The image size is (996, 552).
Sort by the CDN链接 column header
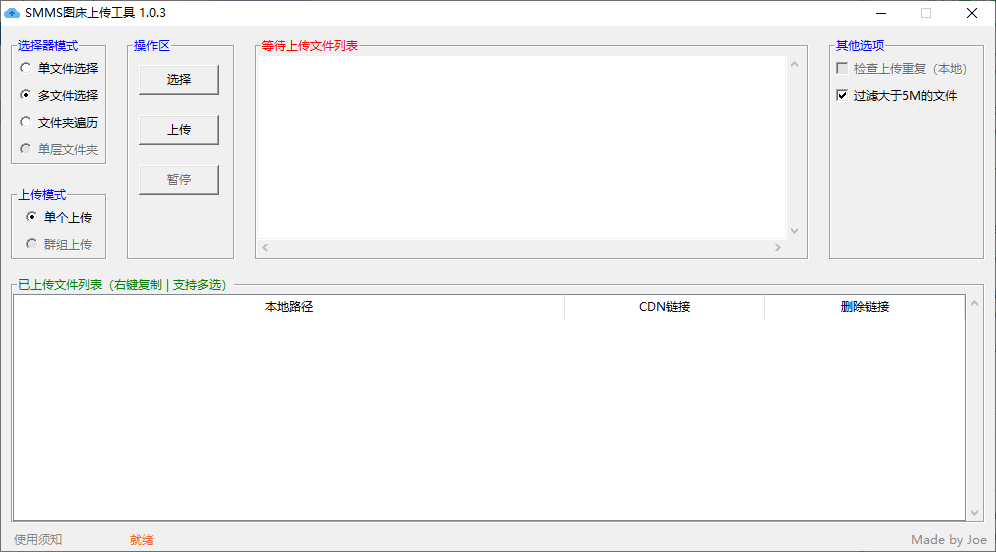point(664,307)
